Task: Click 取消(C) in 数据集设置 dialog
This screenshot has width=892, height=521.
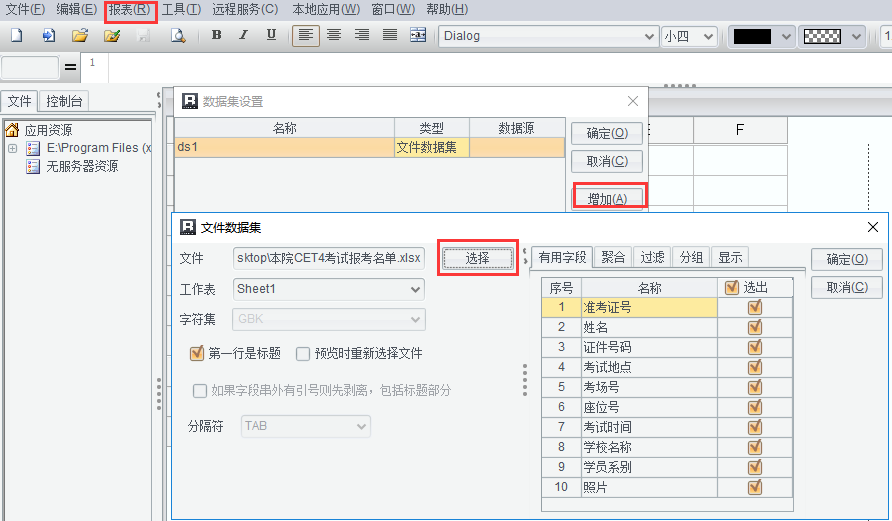Action: coord(607,161)
